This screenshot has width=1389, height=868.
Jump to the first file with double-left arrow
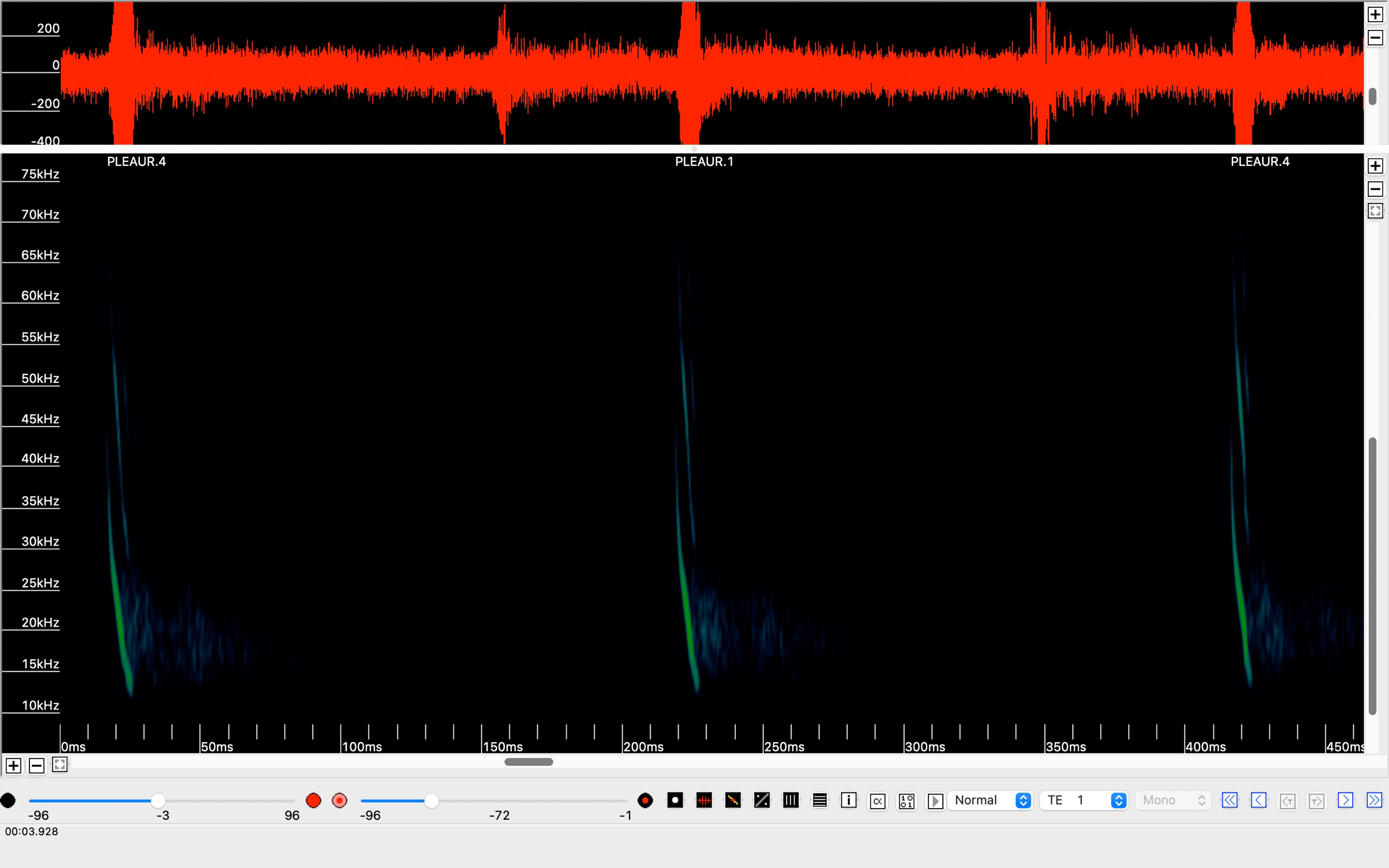tap(1229, 800)
